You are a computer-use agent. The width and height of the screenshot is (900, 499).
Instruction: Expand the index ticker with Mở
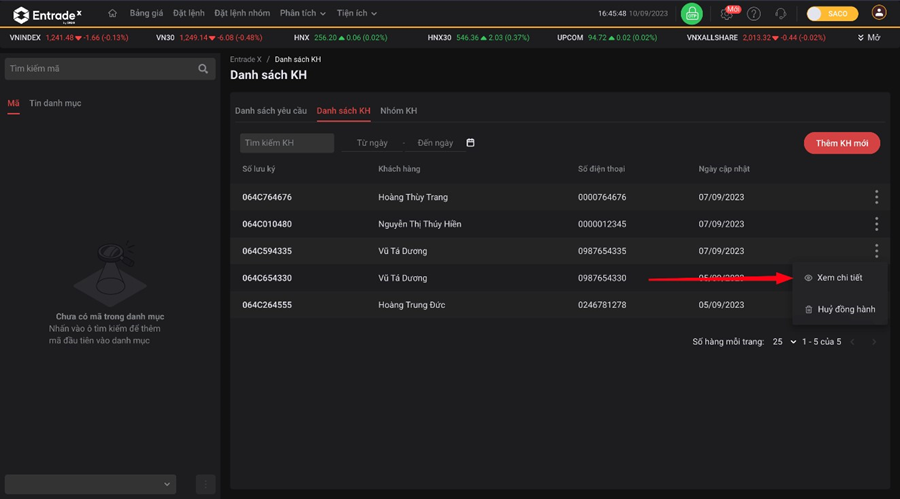[x=868, y=37]
